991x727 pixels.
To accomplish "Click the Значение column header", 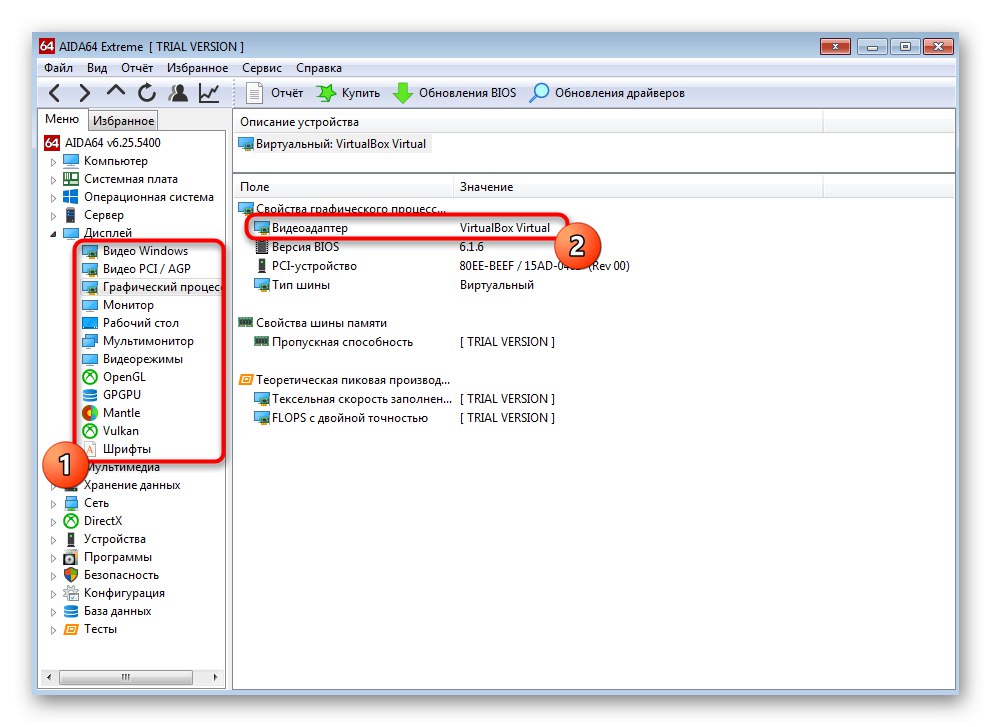I will point(638,187).
